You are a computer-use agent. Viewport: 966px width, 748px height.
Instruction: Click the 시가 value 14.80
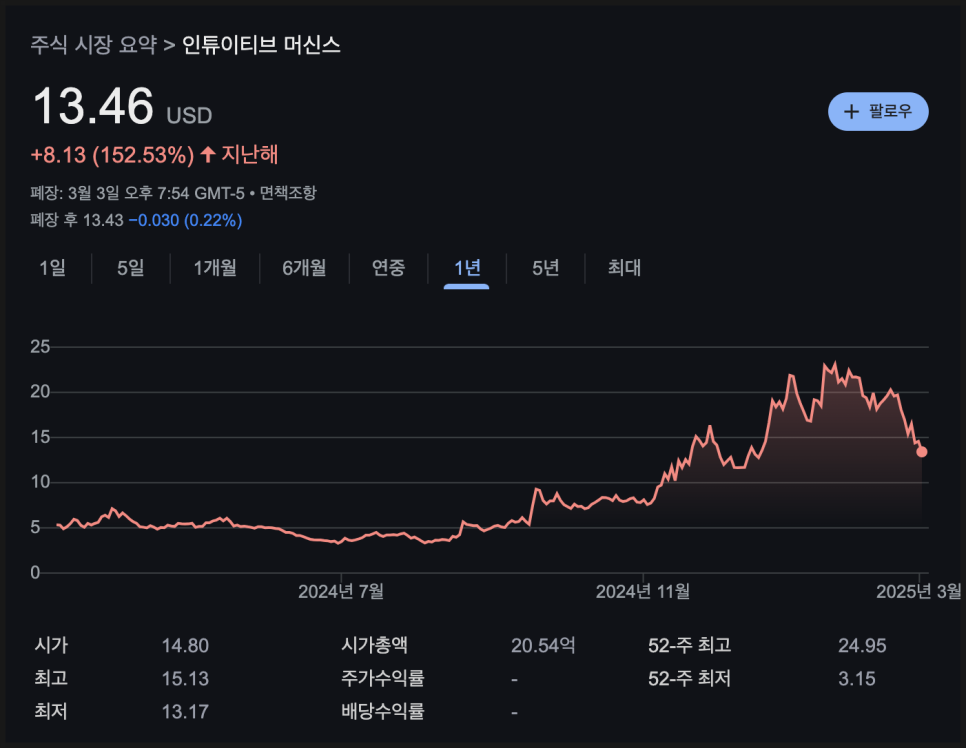[185, 646]
